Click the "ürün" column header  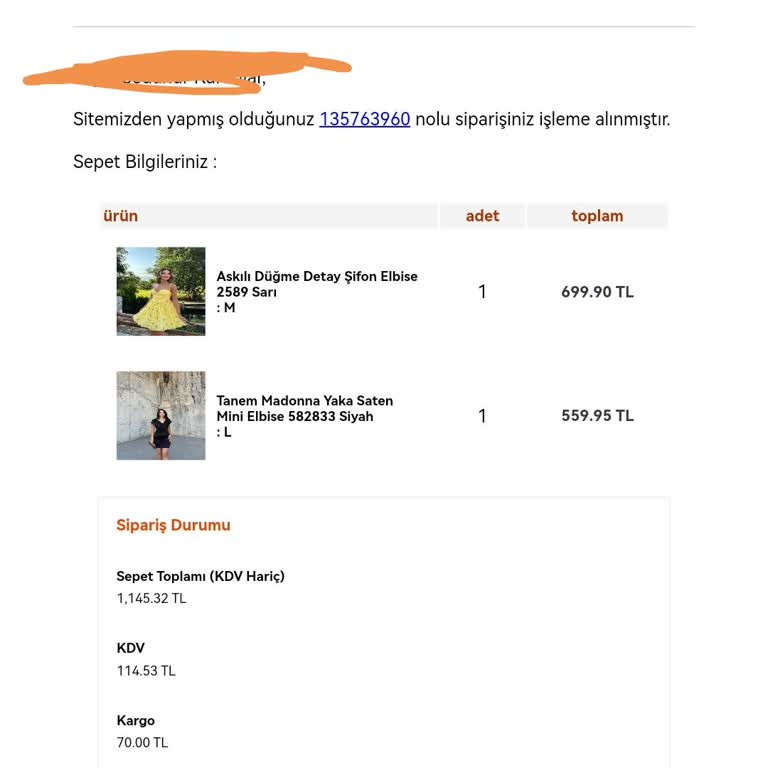click(120, 216)
